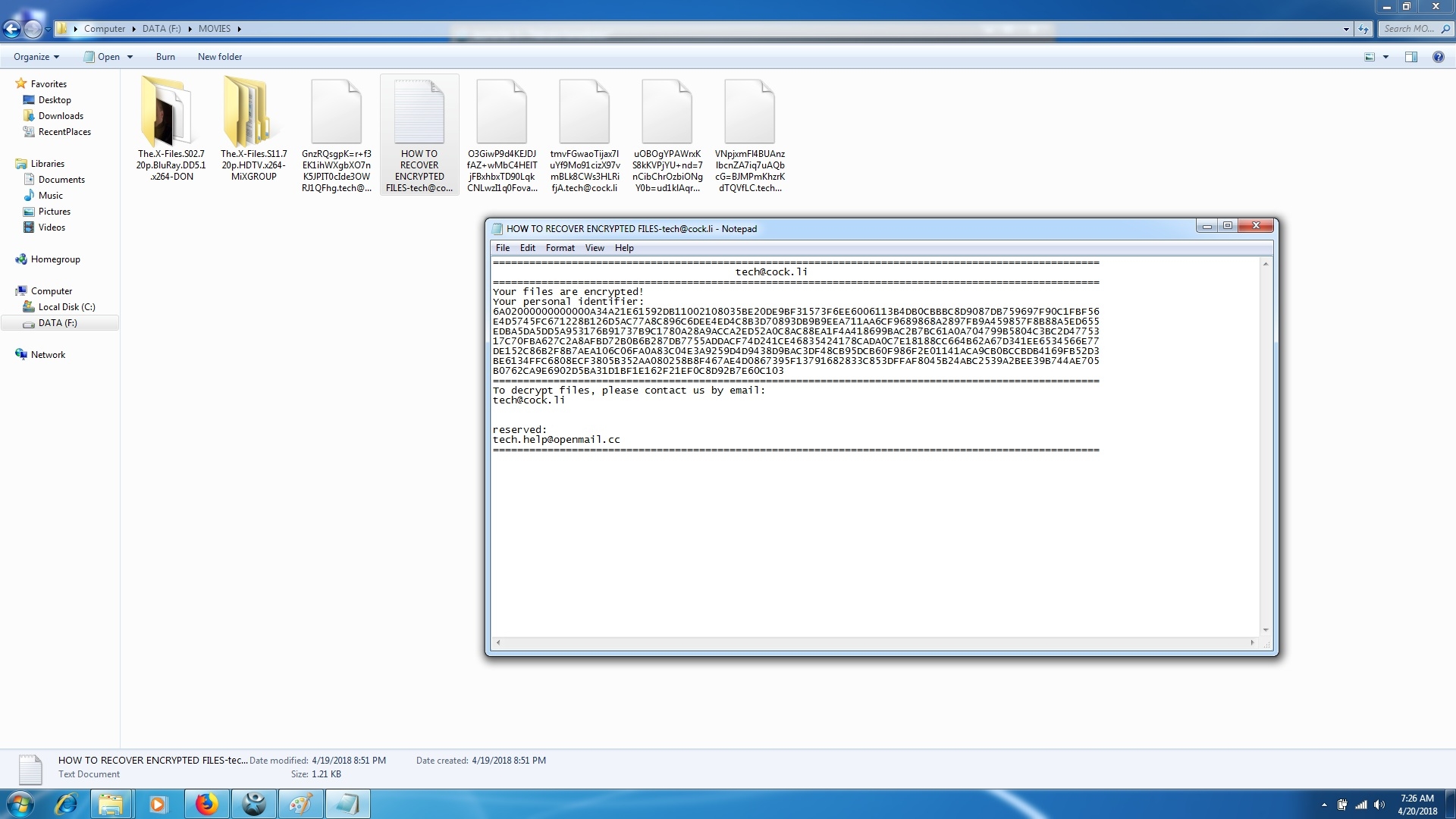
Task: Open Paint taskbar icon
Action: 300,804
